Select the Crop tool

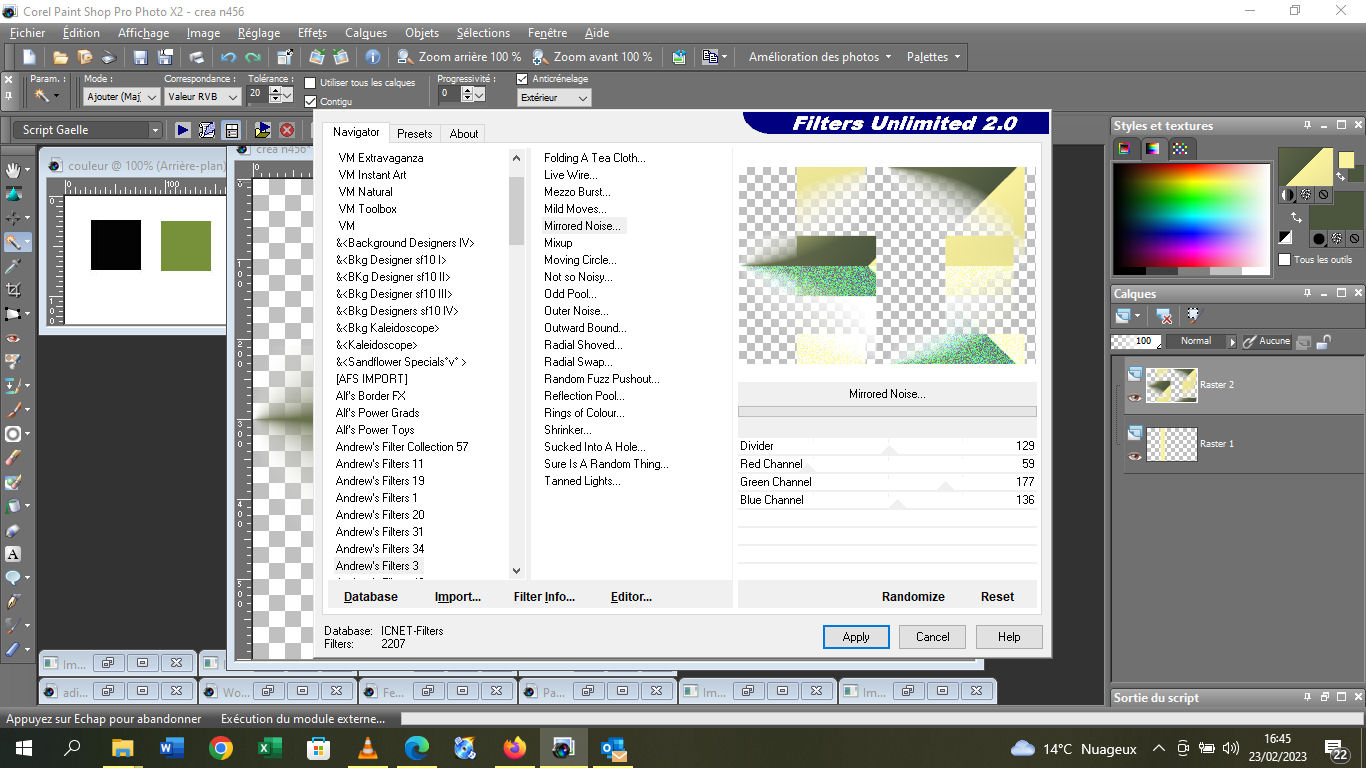pos(13,290)
